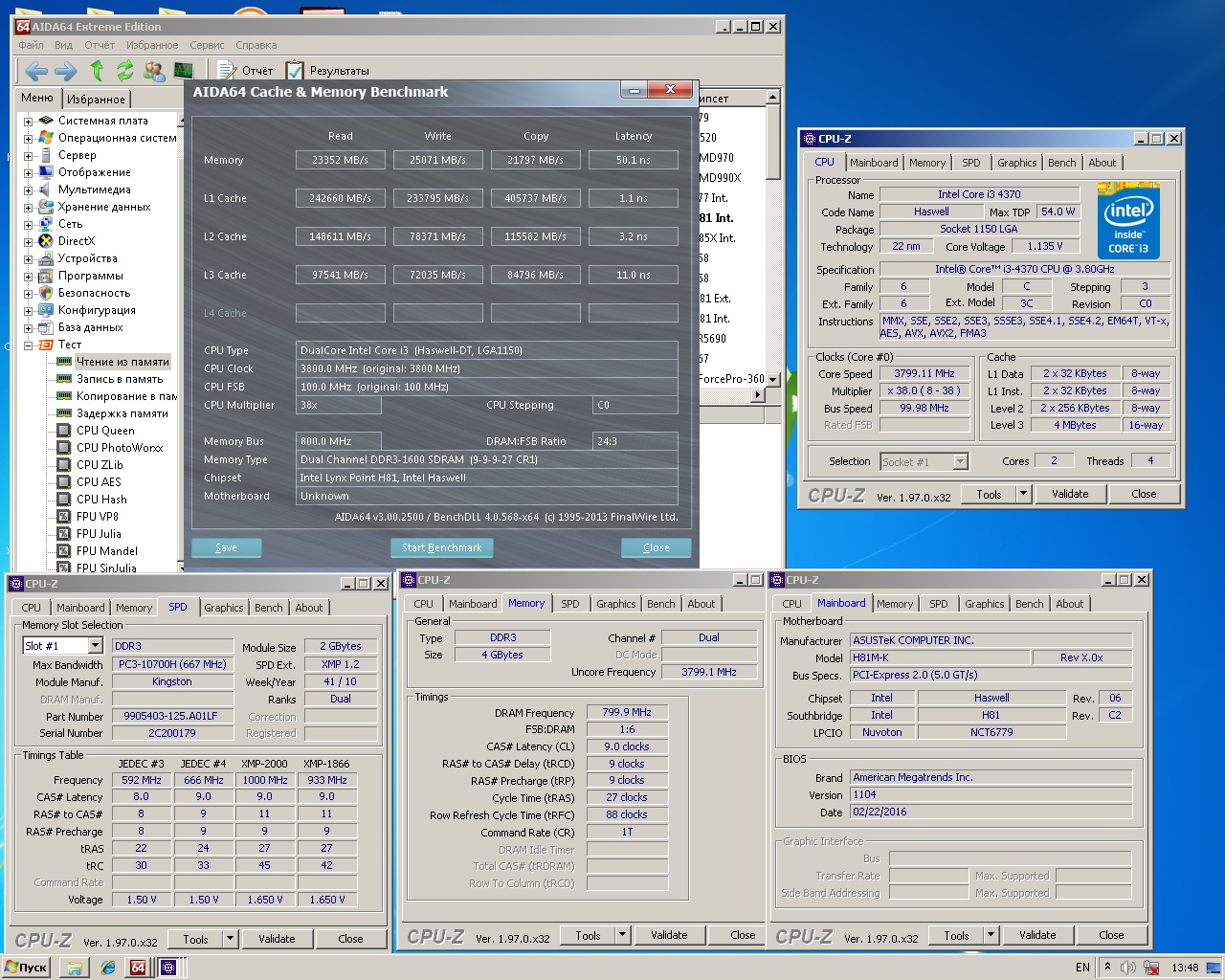Screen dimensions: 1225x980
Task: Click the users icon in AIDA64 toolbar
Action: [154, 70]
